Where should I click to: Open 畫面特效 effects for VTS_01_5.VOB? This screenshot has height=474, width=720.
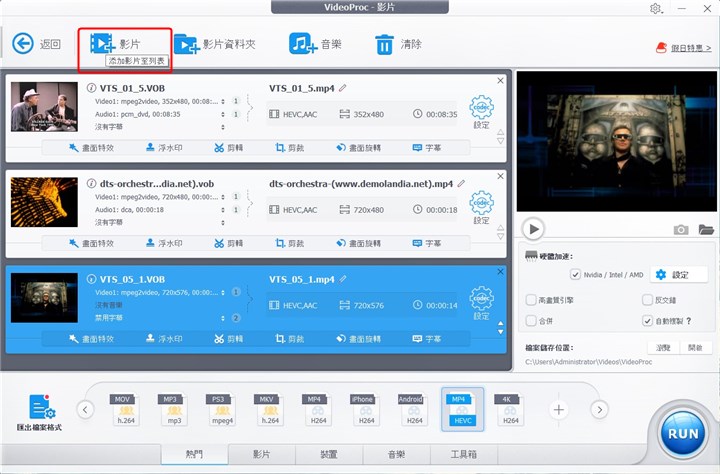coord(91,148)
